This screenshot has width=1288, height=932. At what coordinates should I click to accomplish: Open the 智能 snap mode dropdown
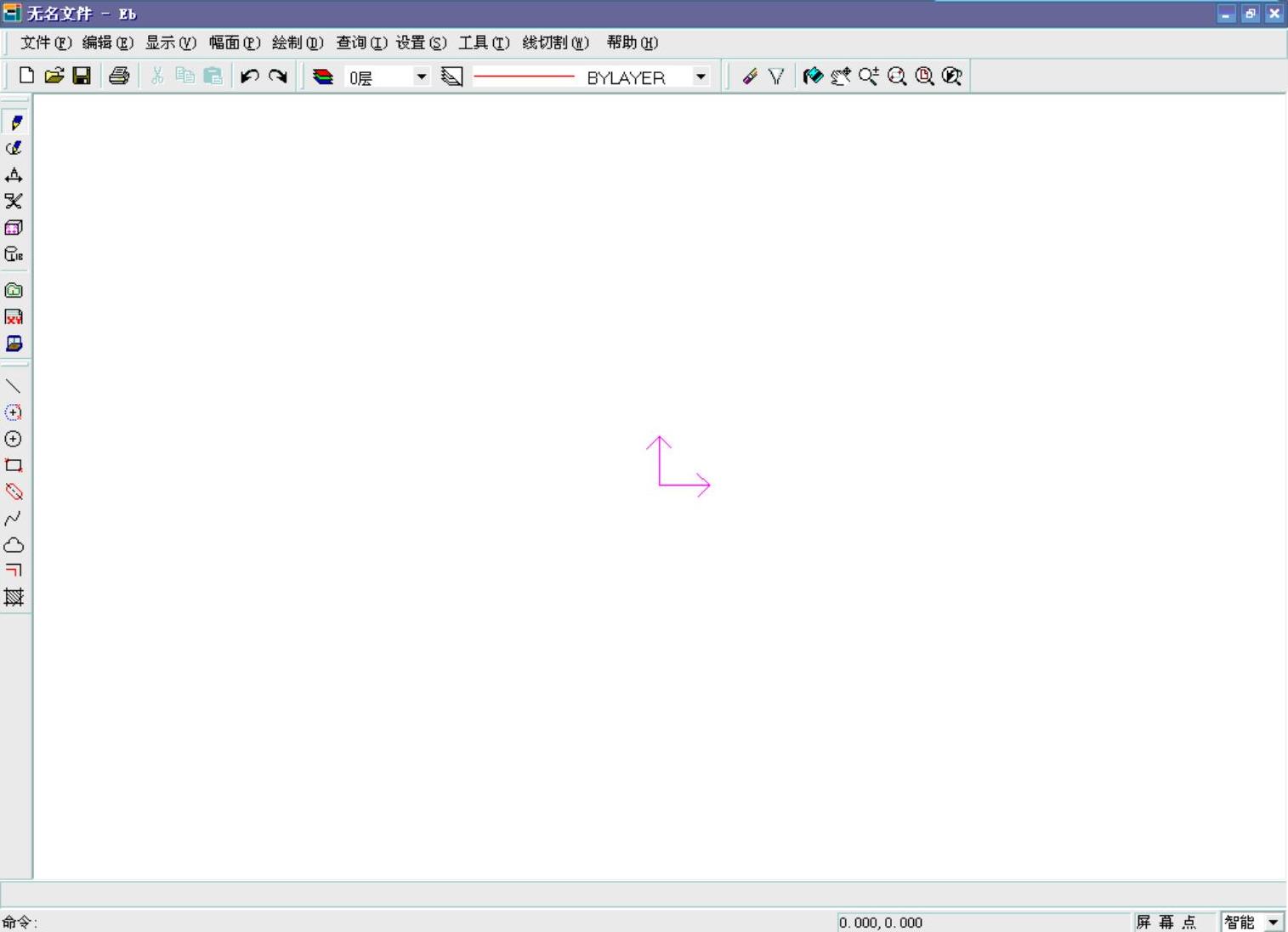click(x=1273, y=922)
